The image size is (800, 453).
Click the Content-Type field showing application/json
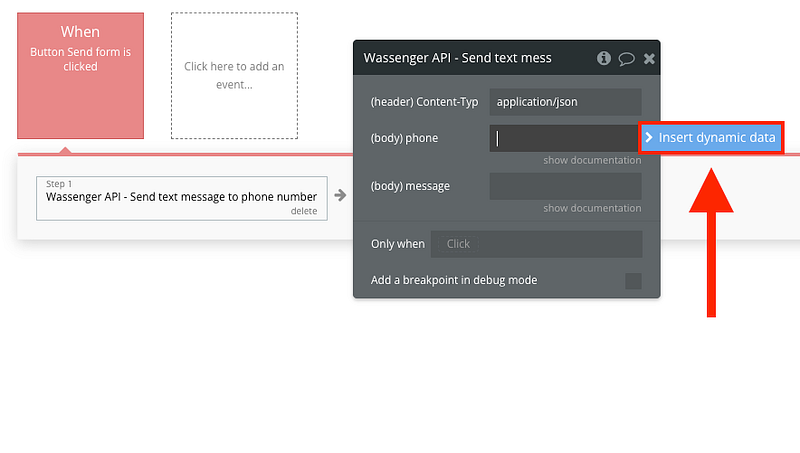pos(565,102)
